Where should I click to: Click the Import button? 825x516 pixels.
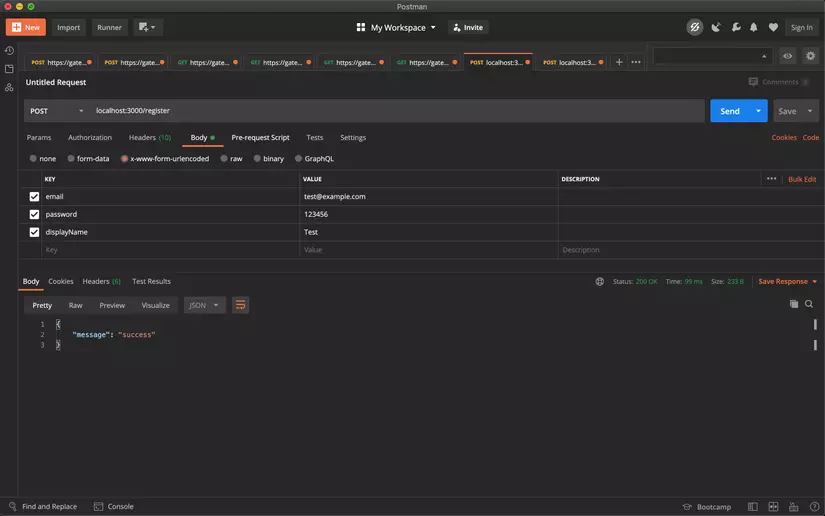point(68,27)
